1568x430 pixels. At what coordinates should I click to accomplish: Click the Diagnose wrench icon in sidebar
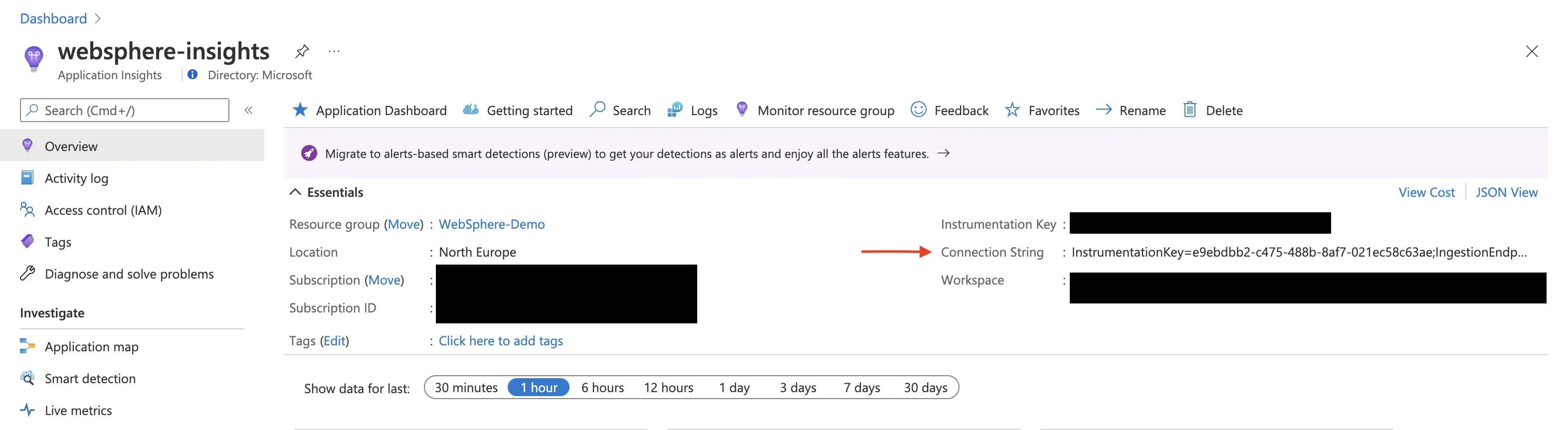pyautogui.click(x=27, y=273)
